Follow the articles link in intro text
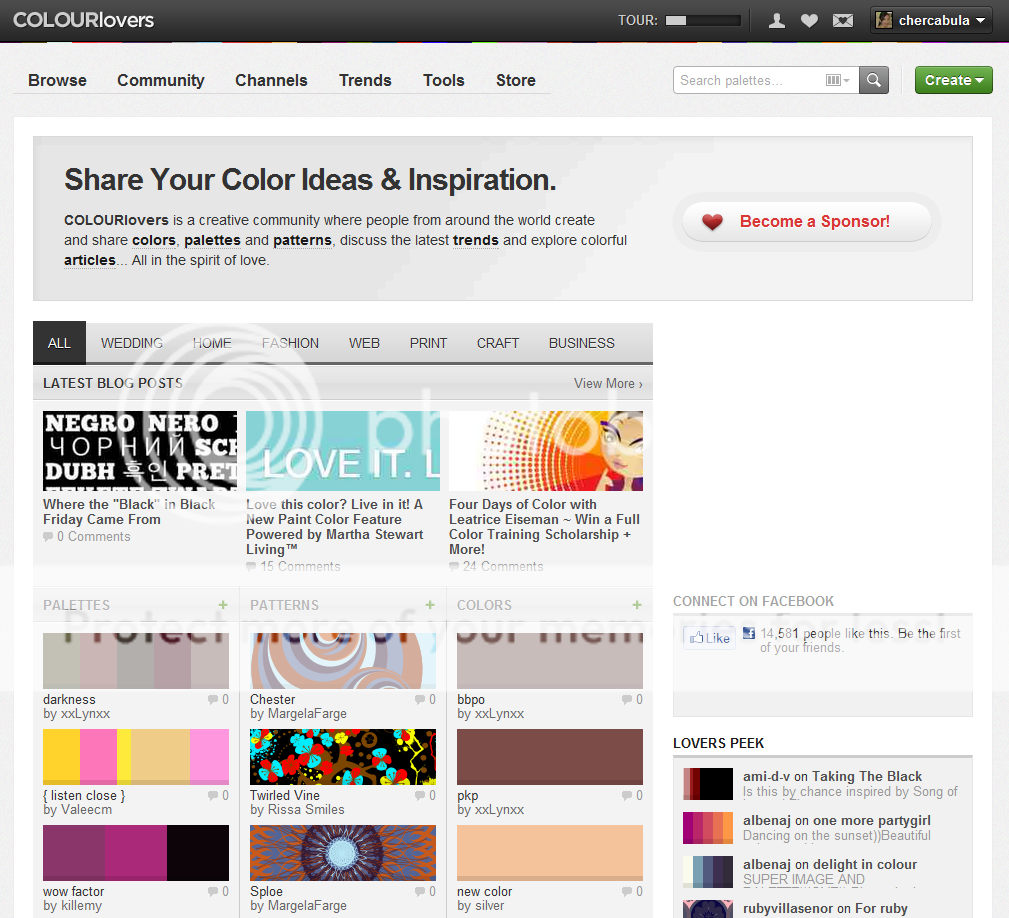The width and height of the screenshot is (1009, 918). tap(89, 261)
